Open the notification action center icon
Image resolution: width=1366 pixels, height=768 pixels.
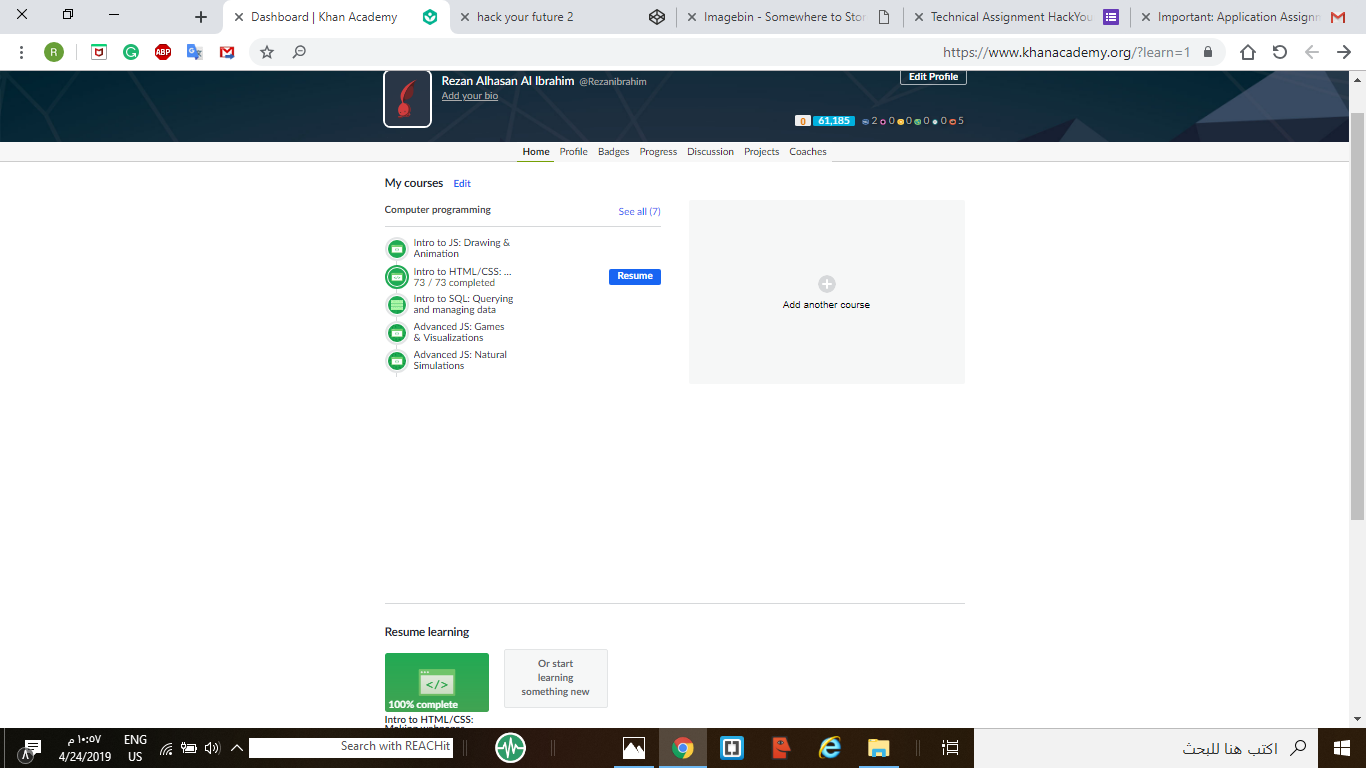32,748
